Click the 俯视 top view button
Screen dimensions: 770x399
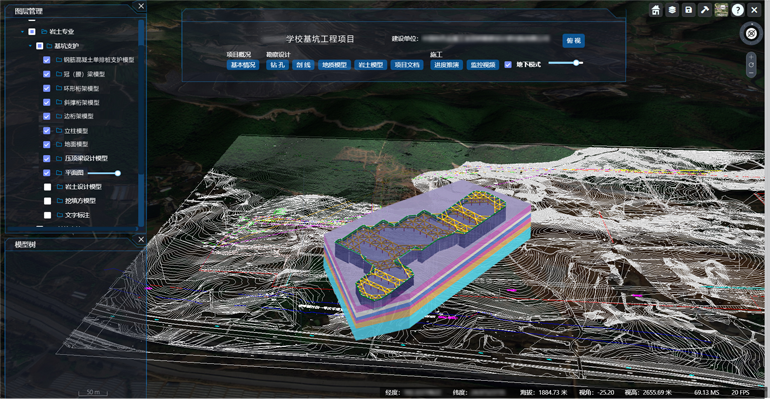(574, 41)
